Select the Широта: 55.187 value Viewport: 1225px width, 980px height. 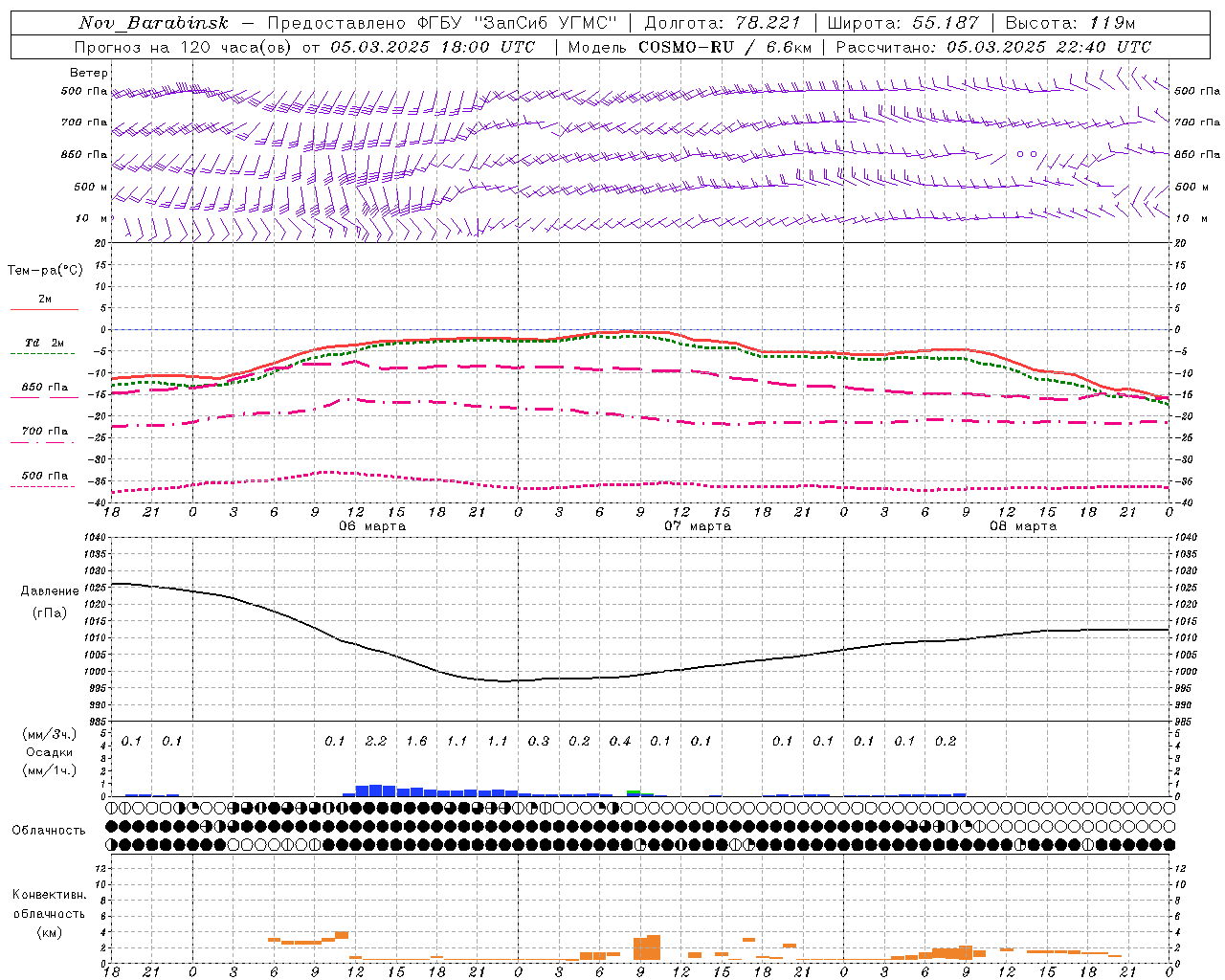click(x=902, y=23)
